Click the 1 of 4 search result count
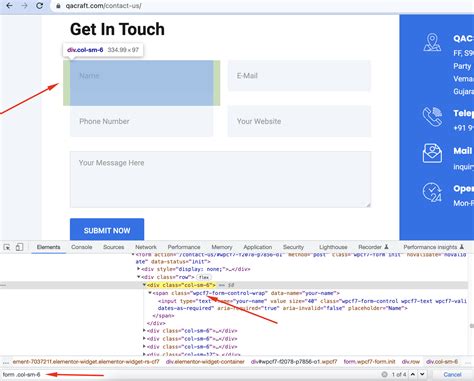This screenshot has width=474, height=381. (399, 374)
